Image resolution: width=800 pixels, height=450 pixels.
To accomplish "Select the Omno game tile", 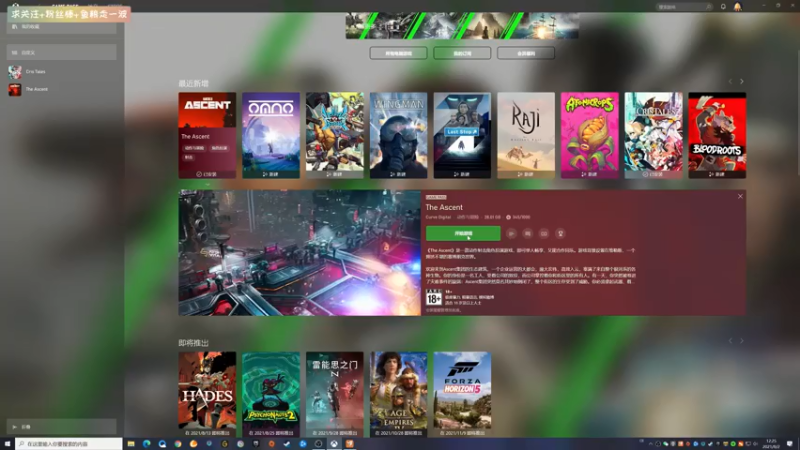I will point(271,135).
